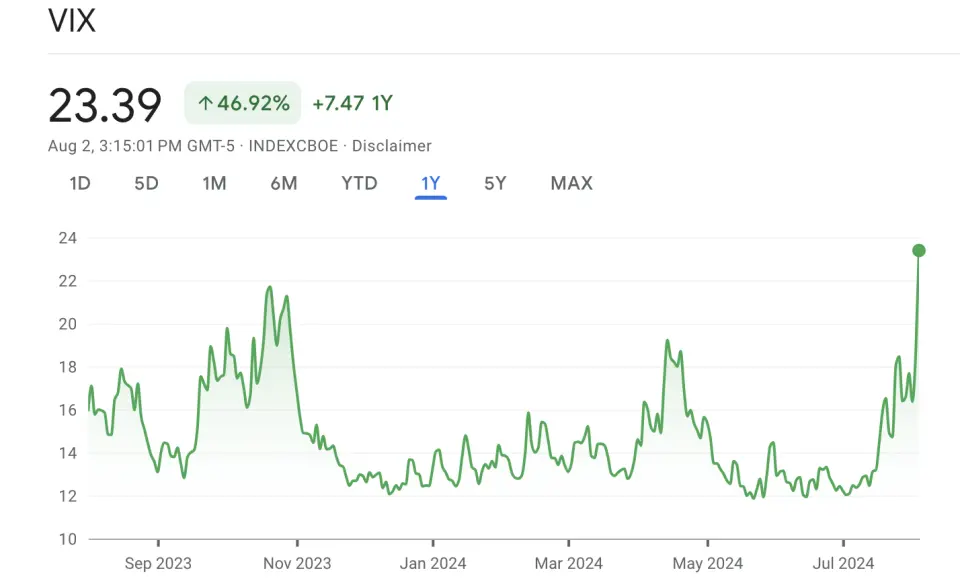Click the +7.47 1Y change text
The width and height of the screenshot is (960, 585).
(352, 103)
